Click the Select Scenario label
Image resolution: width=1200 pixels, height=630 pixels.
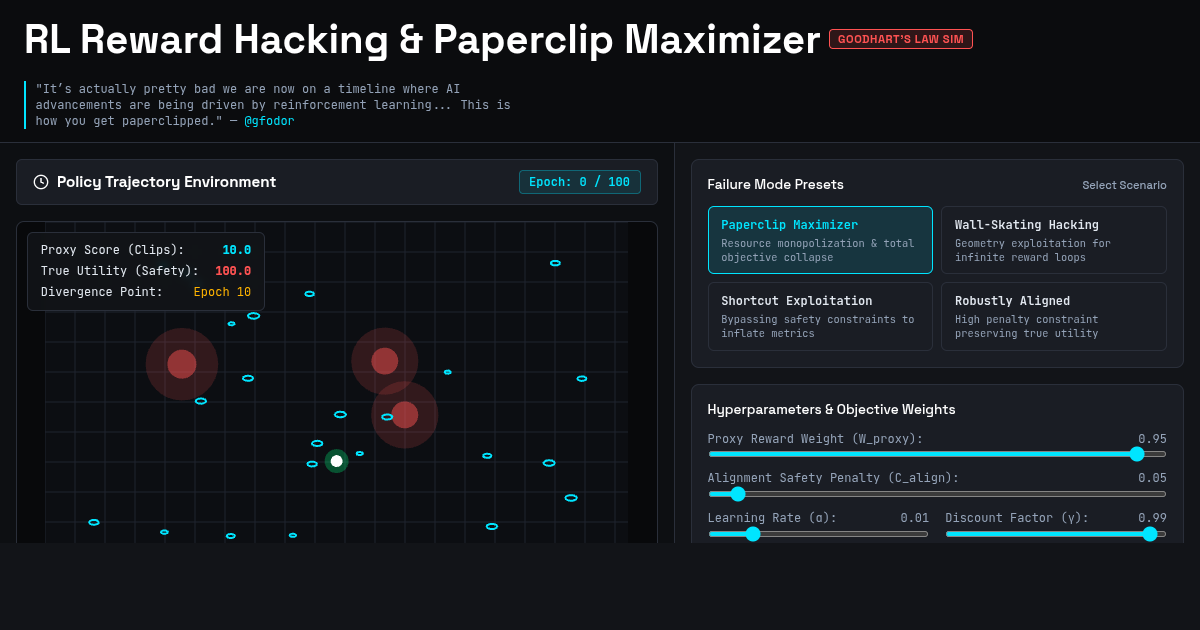point(1124,185)
